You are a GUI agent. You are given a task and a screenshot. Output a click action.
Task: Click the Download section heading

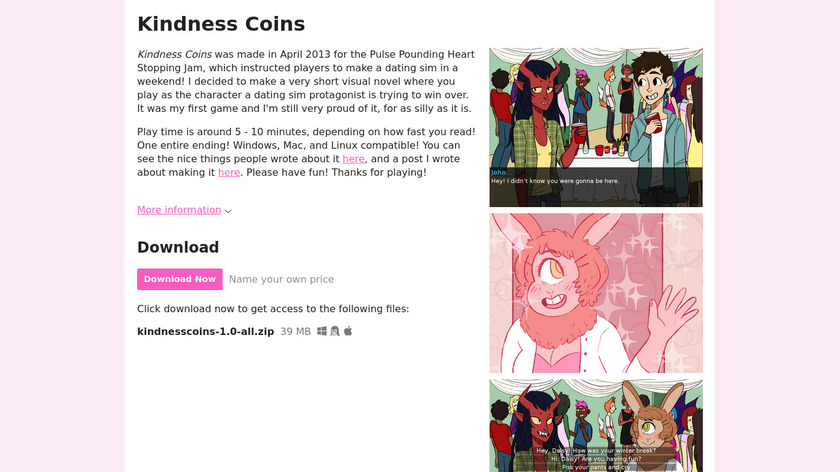178,247
